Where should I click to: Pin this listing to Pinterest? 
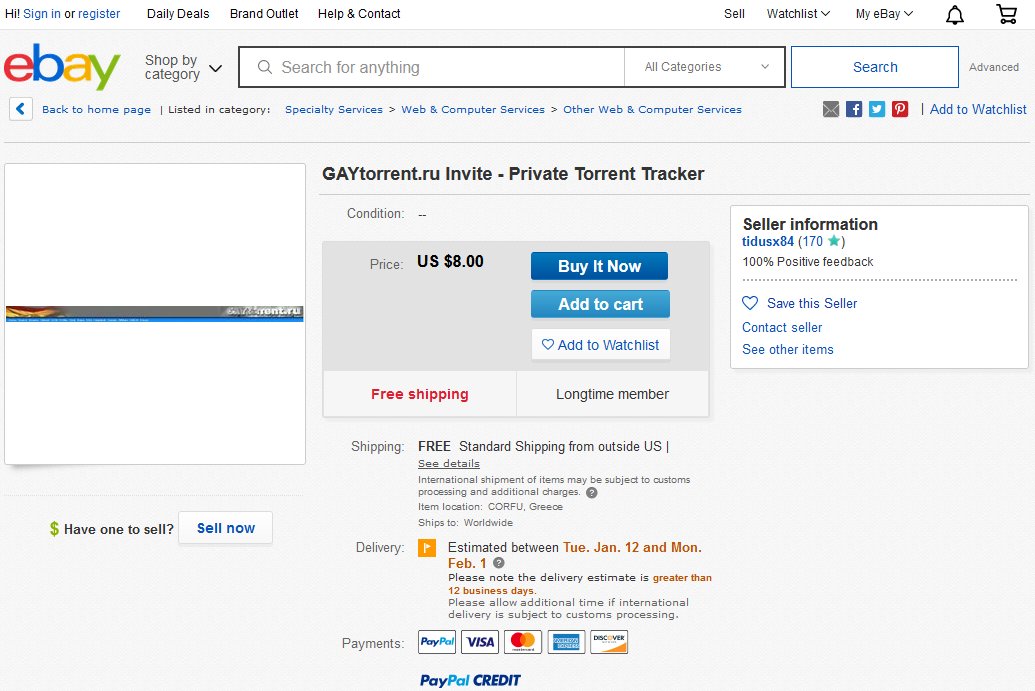click(x=899, y=108)
